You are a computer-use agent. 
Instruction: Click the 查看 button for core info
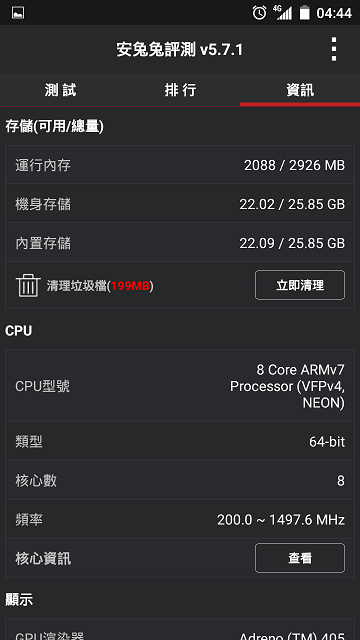click(x=300, y=558)
